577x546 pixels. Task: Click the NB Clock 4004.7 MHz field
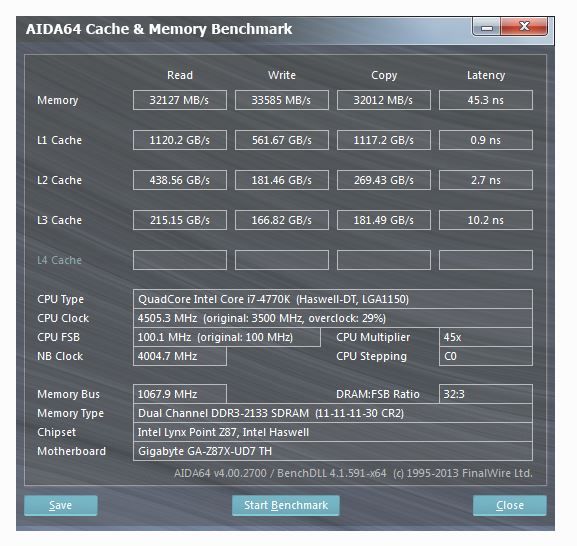(x=180, y=357)
